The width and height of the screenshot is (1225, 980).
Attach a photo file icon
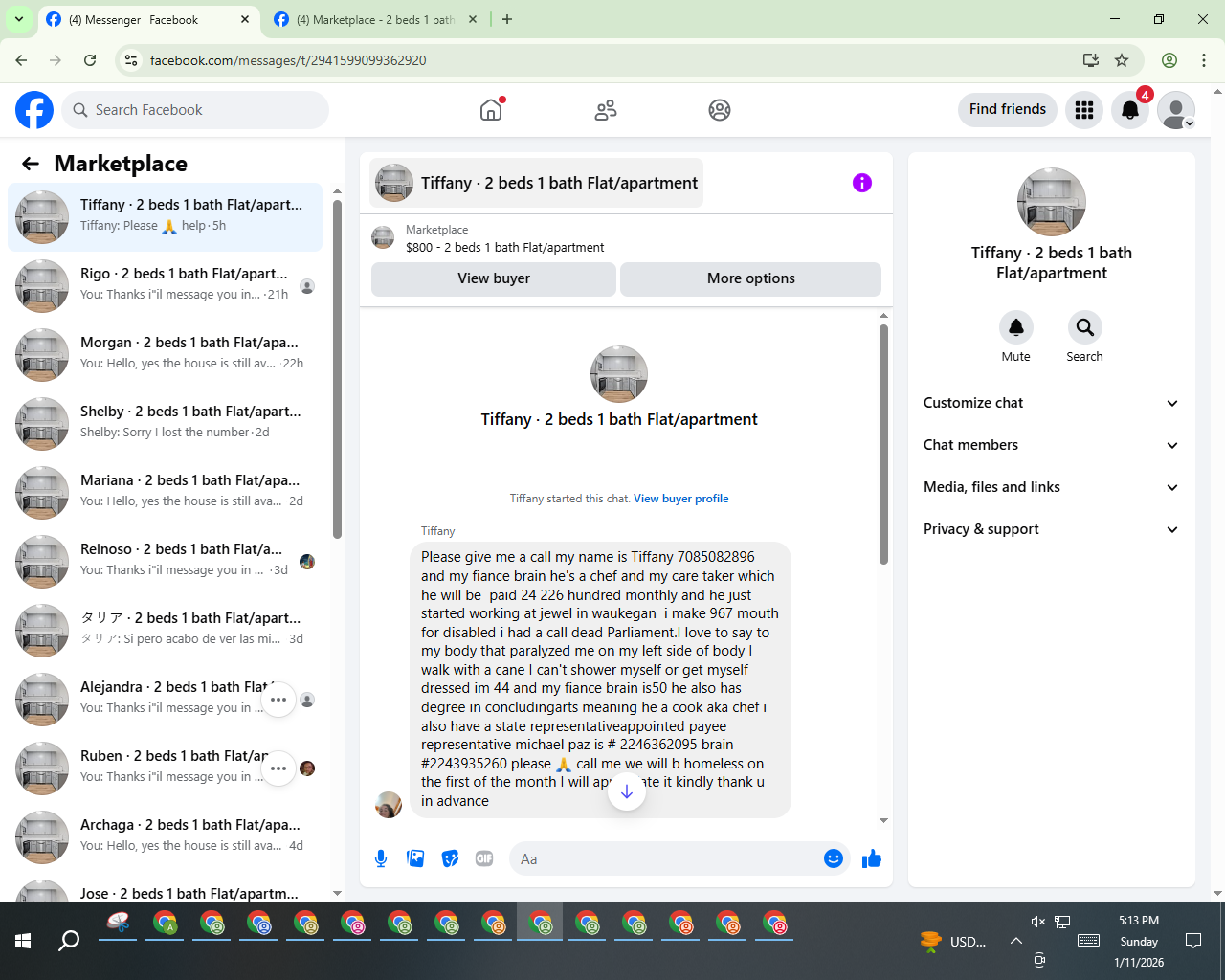tap(415, 858)
